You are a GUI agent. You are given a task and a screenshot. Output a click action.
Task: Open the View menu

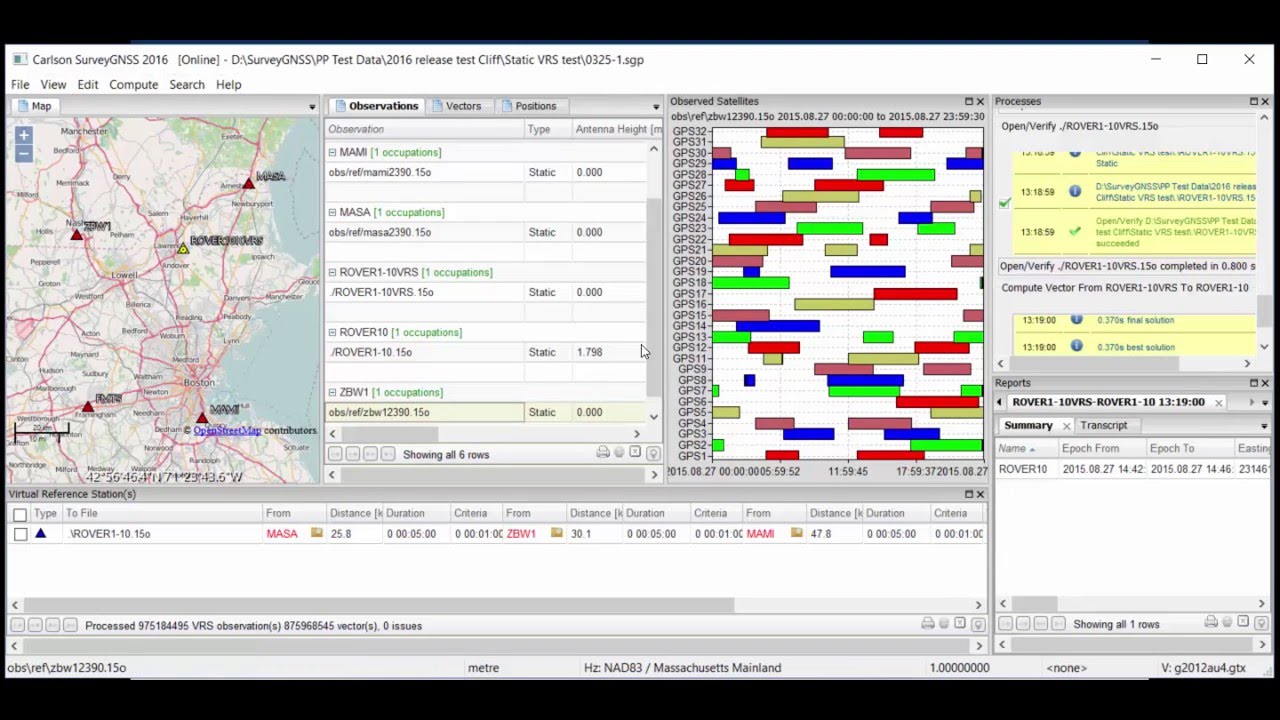pos(53,85)
